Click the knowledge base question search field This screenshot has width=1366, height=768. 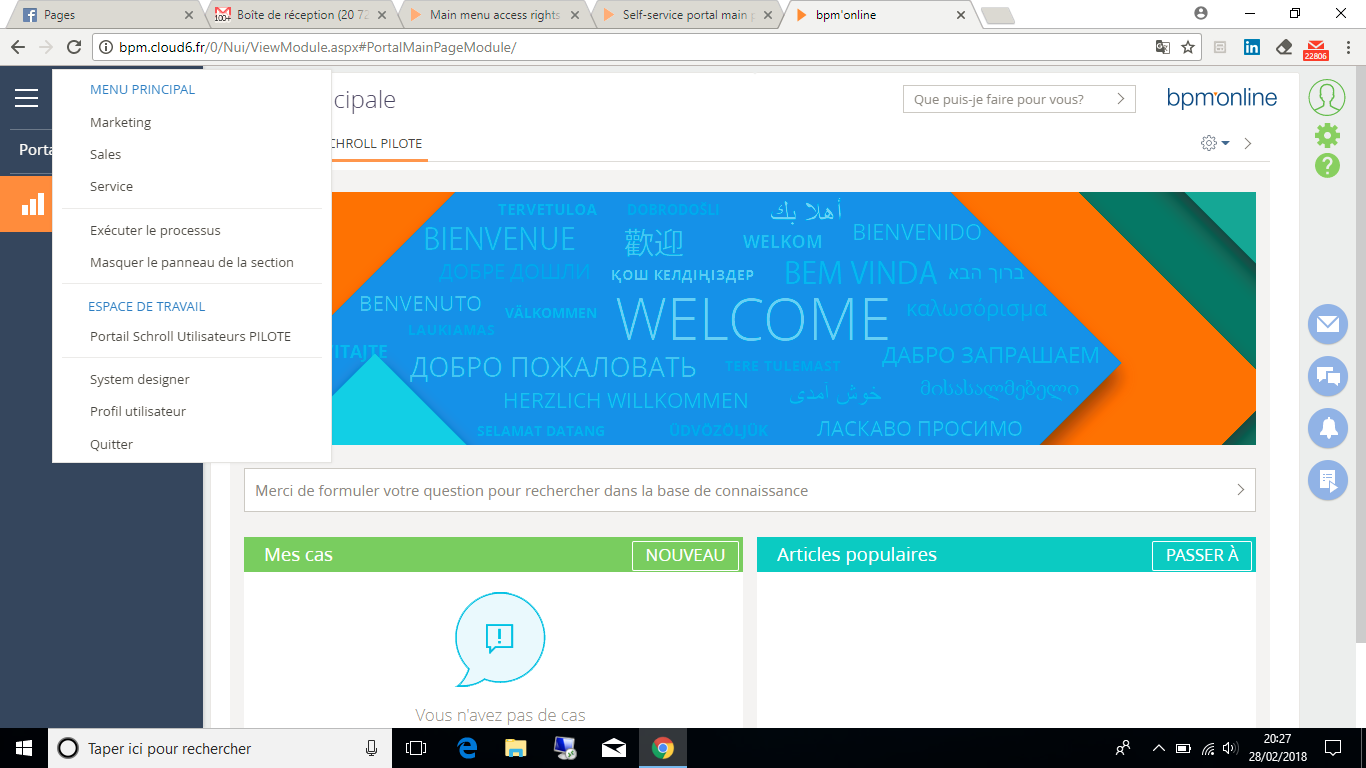(x=750, y=490)
